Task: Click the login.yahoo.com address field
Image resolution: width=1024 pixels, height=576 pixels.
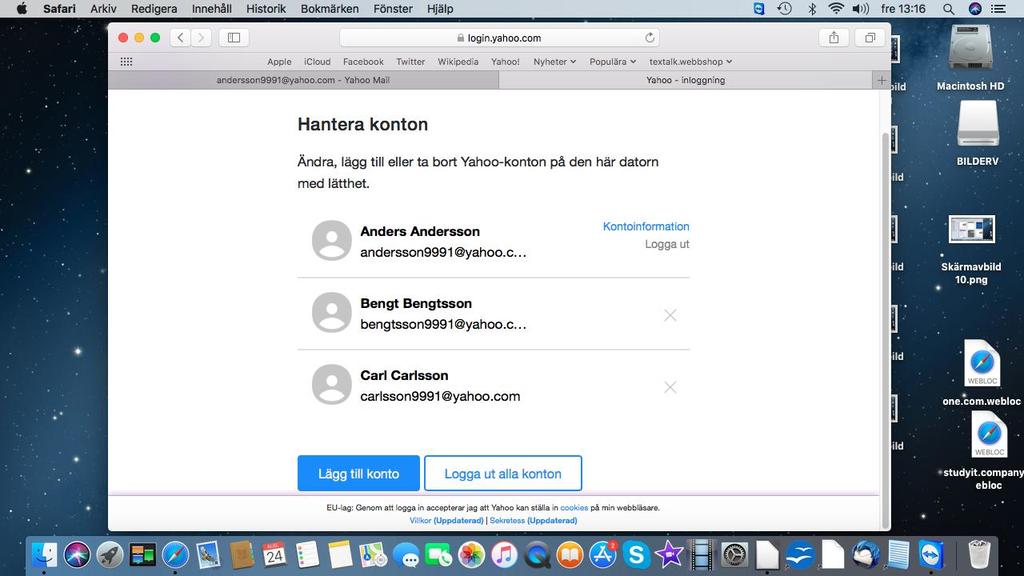Action: click(499, 38)
